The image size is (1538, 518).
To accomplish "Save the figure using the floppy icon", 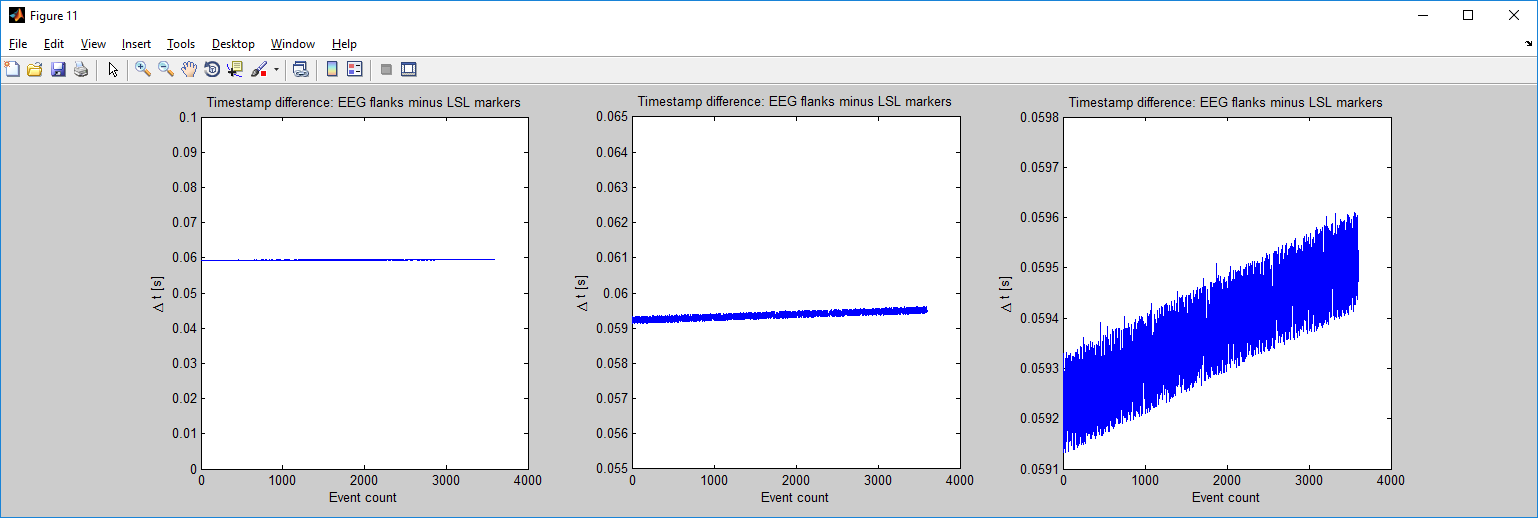I will 57,69.
